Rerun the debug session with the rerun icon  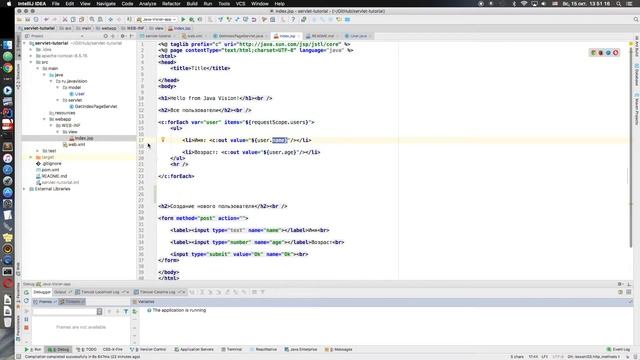pyautogui.click(x=27, y=292)
